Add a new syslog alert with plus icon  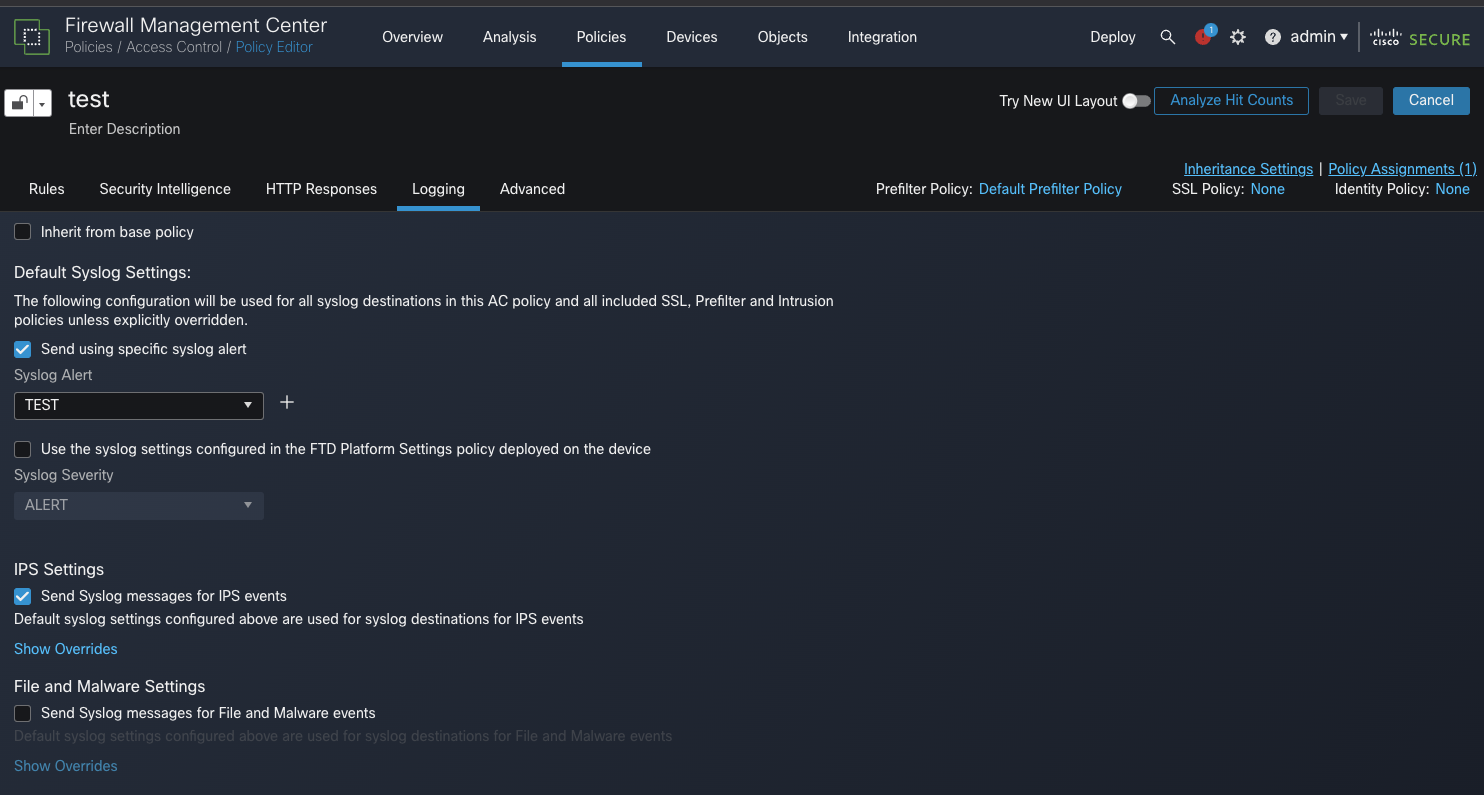tap(287, 402)
